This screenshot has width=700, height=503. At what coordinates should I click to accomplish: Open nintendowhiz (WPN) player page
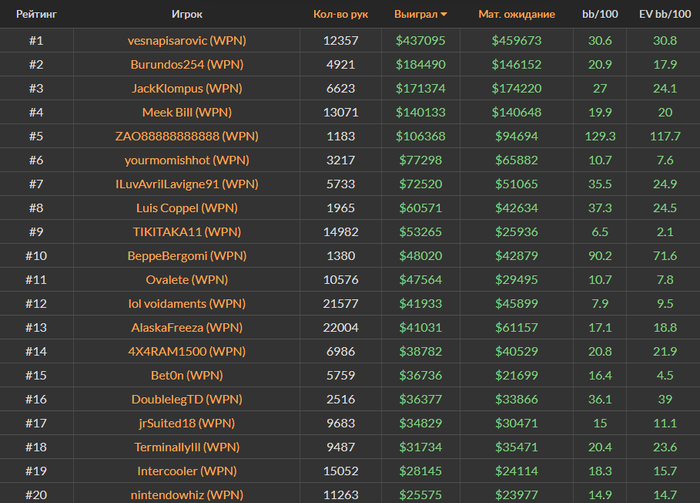187,495
